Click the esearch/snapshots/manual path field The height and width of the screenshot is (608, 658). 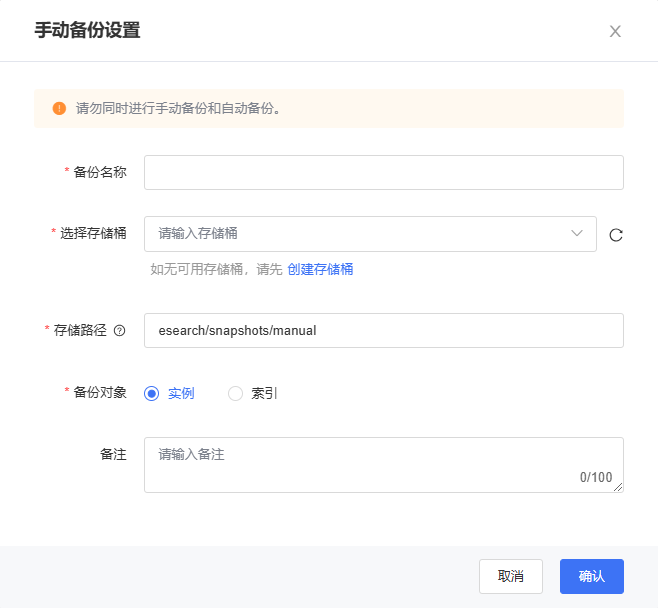(x=384, y=330)
